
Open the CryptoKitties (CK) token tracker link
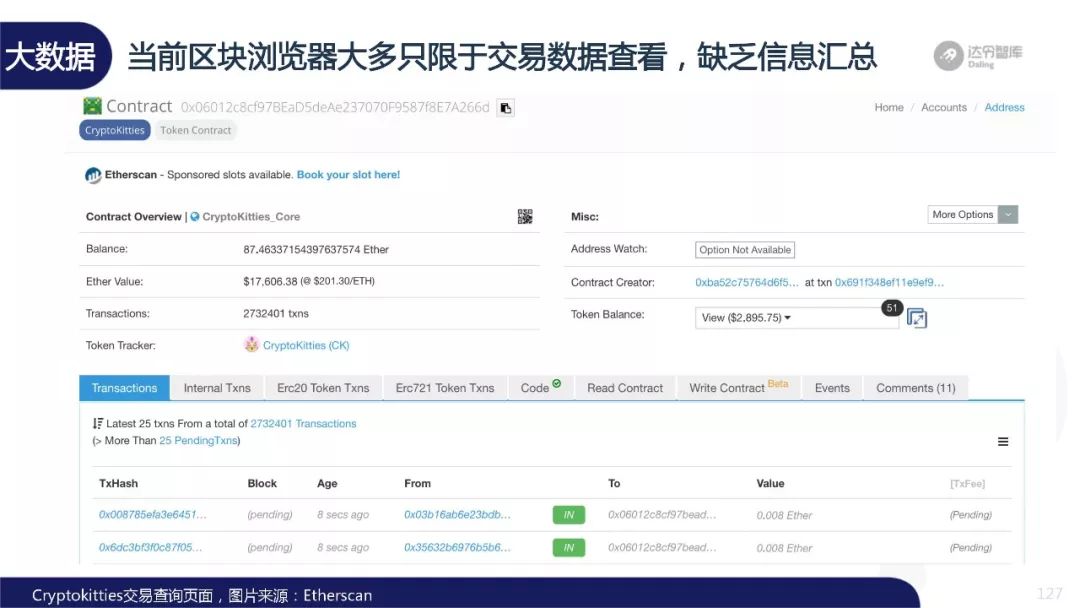click(306, 346)
